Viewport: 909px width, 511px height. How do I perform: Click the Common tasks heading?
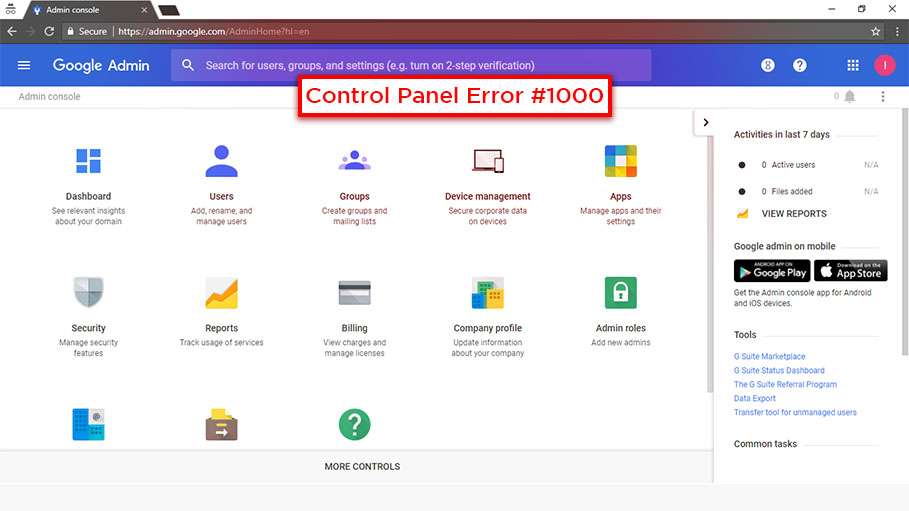(x=765, y=444)
